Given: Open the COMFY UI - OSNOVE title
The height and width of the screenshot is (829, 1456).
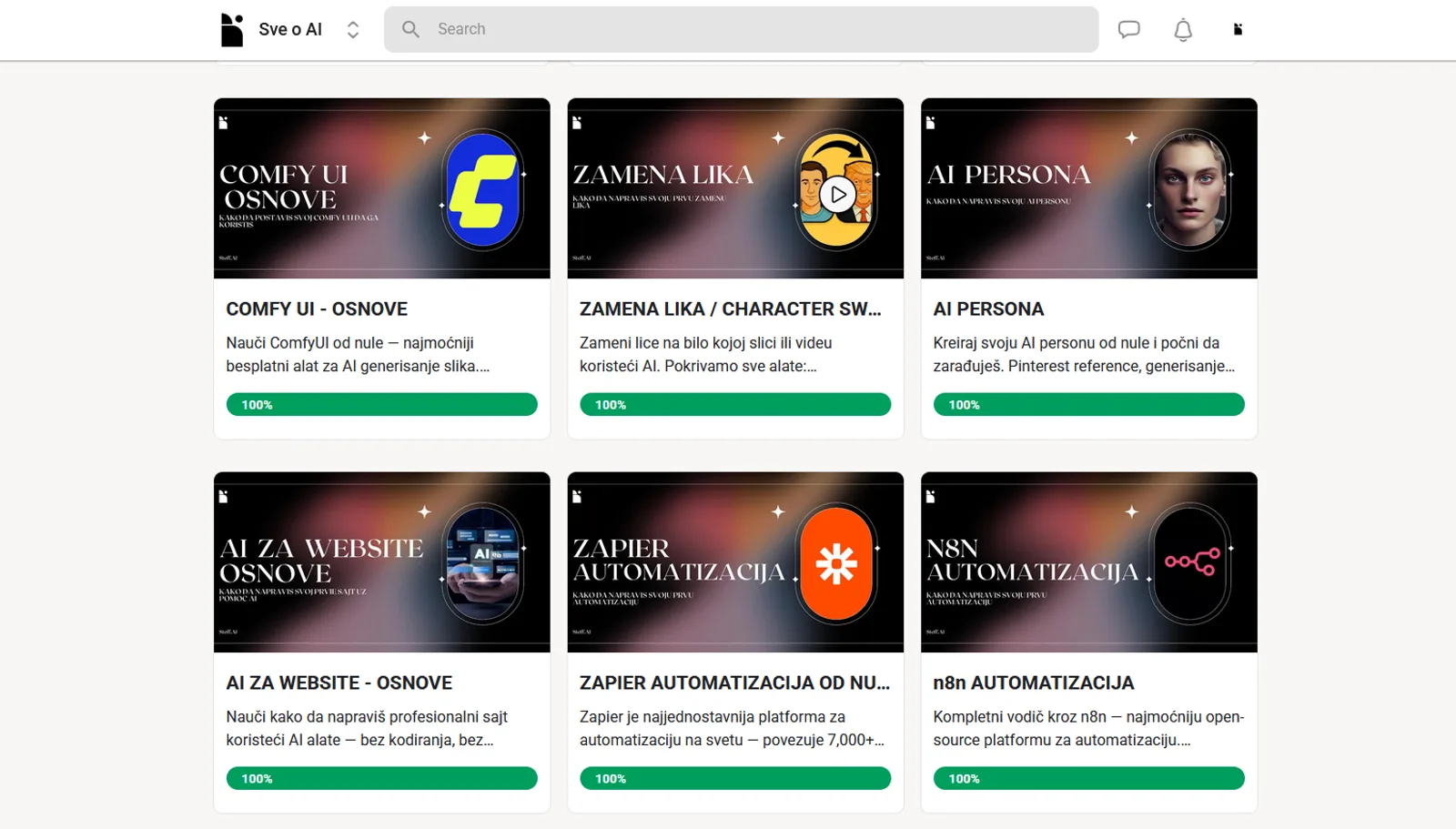Looking at the screenshot, I should 317,309.
